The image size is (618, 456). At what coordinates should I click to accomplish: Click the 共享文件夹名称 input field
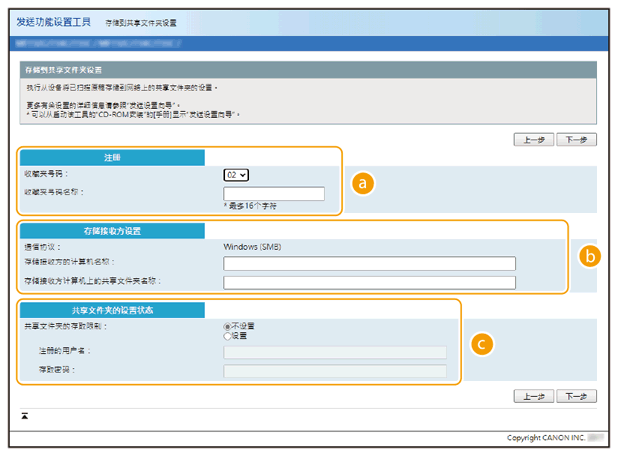click(x=369, y=282)
